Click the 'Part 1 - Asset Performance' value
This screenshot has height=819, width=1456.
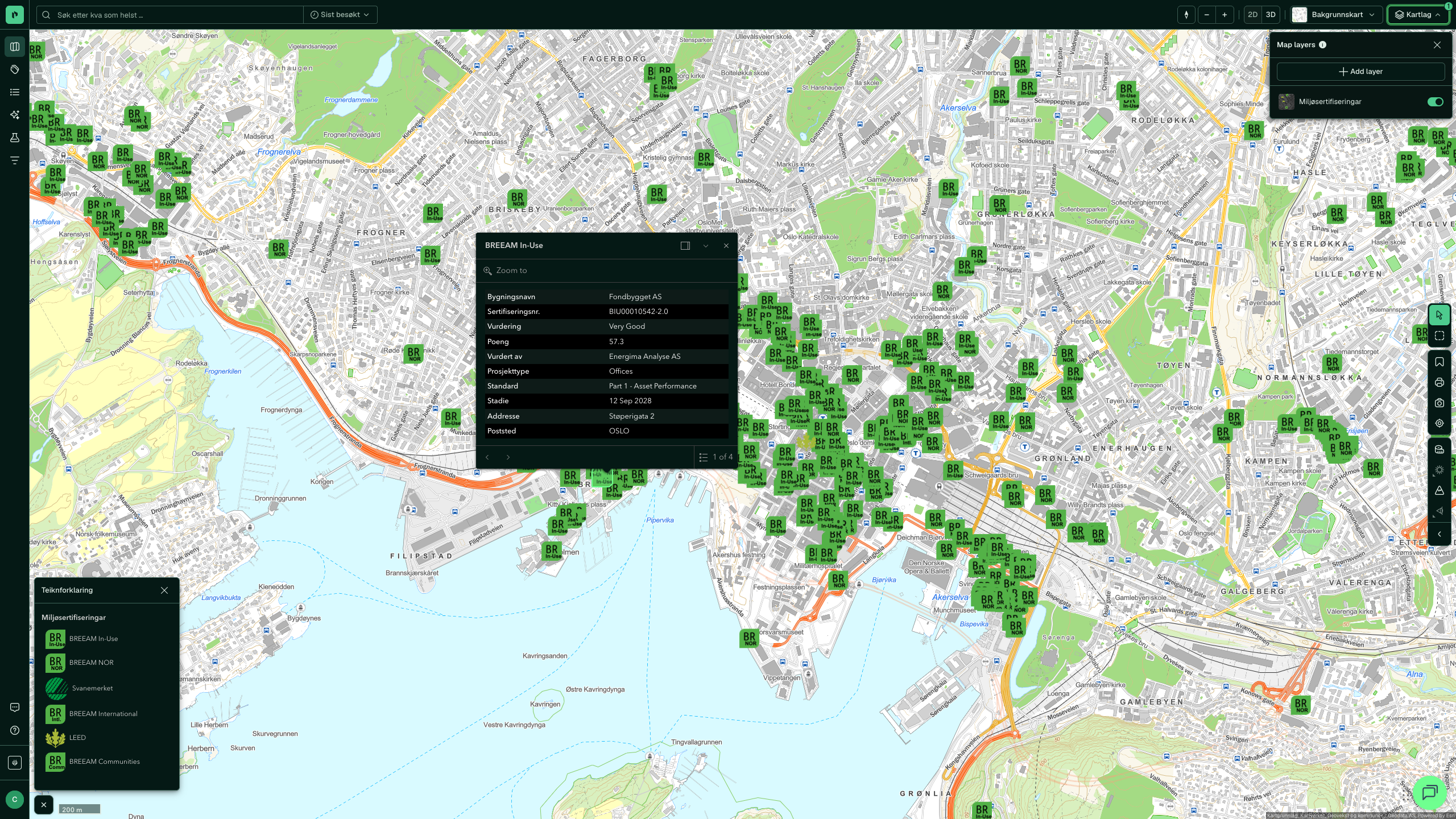click(x=652, y=386)
